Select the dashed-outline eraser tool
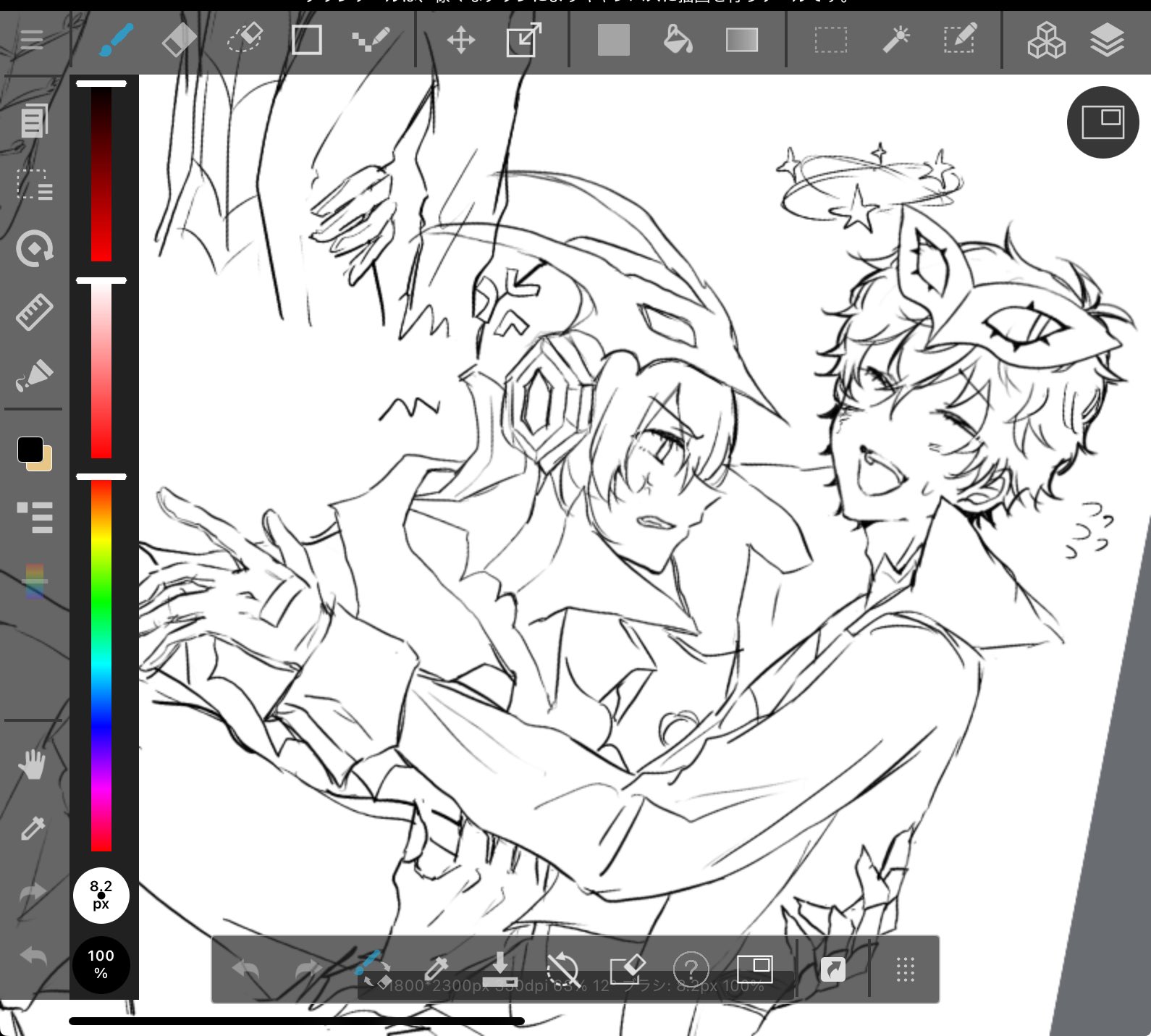1151x1036 pixels. point(245,39)
